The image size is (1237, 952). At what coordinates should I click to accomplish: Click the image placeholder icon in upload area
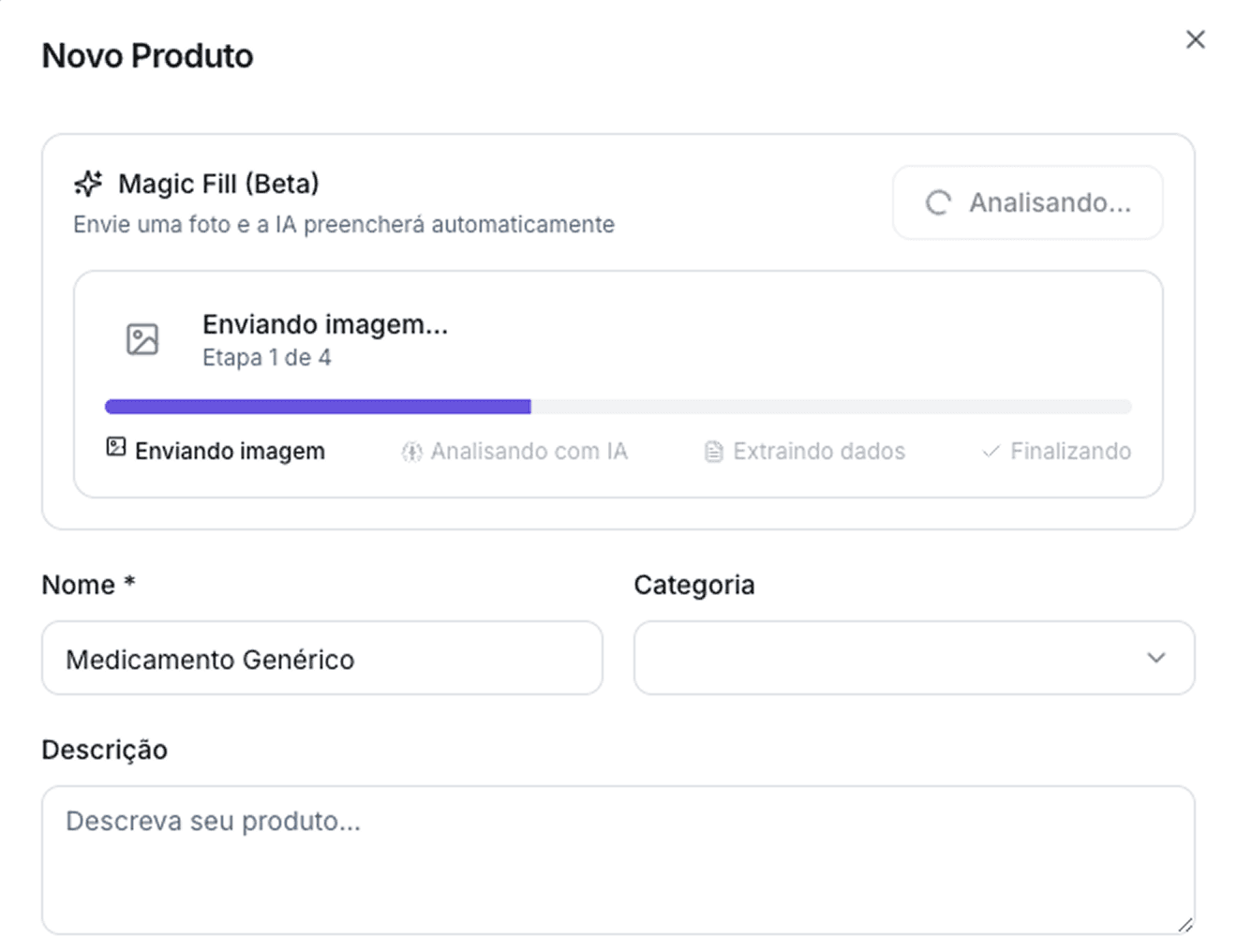point(142,339)
